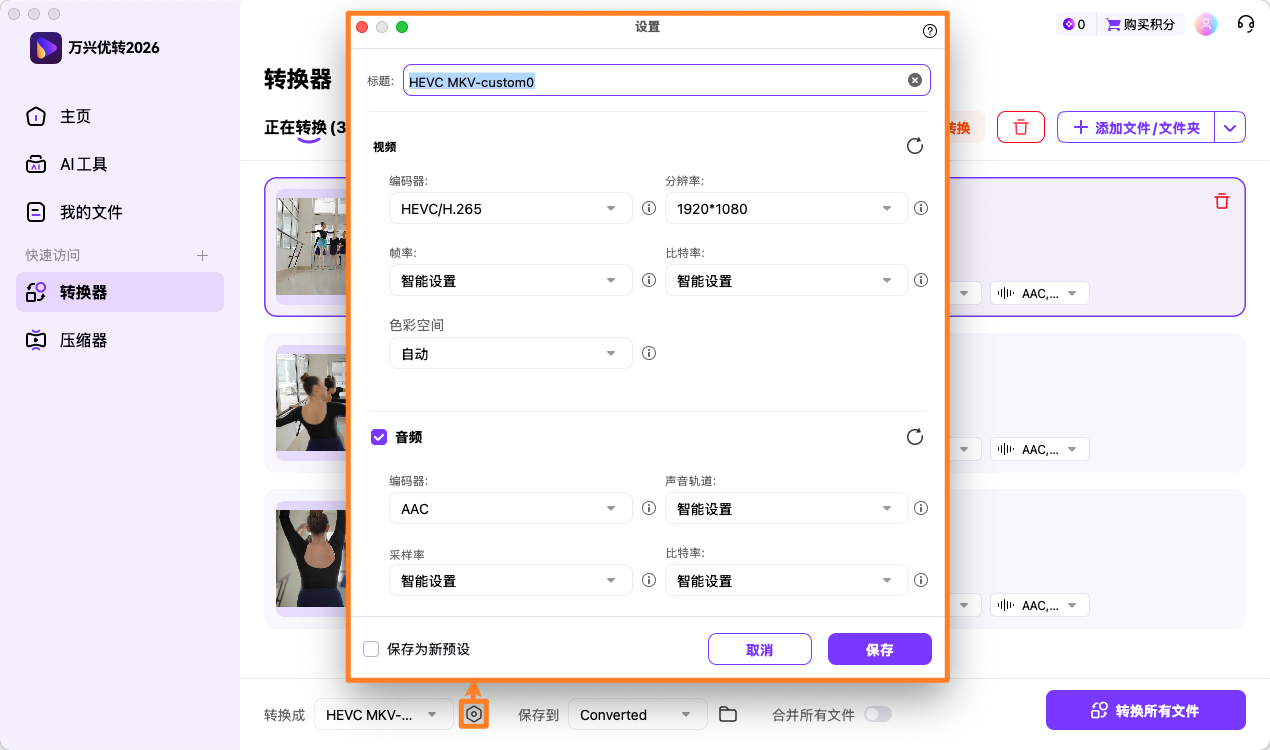Check 保存为新预设 checkbox
This screenshot has height=750, width=1270.
(372, 648)
